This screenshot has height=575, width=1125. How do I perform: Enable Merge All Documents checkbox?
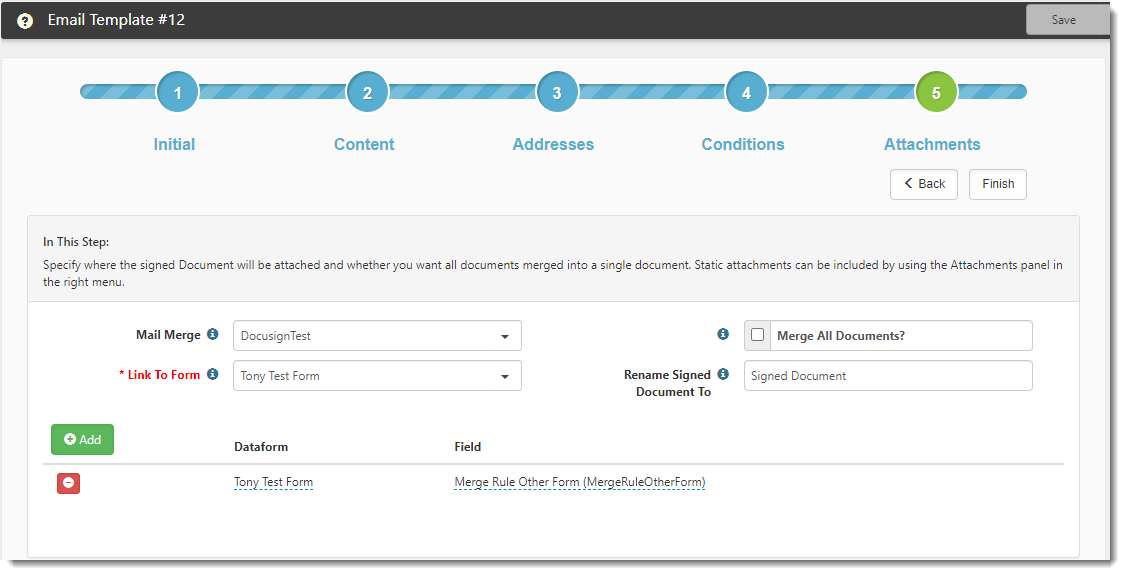point(757,335)
